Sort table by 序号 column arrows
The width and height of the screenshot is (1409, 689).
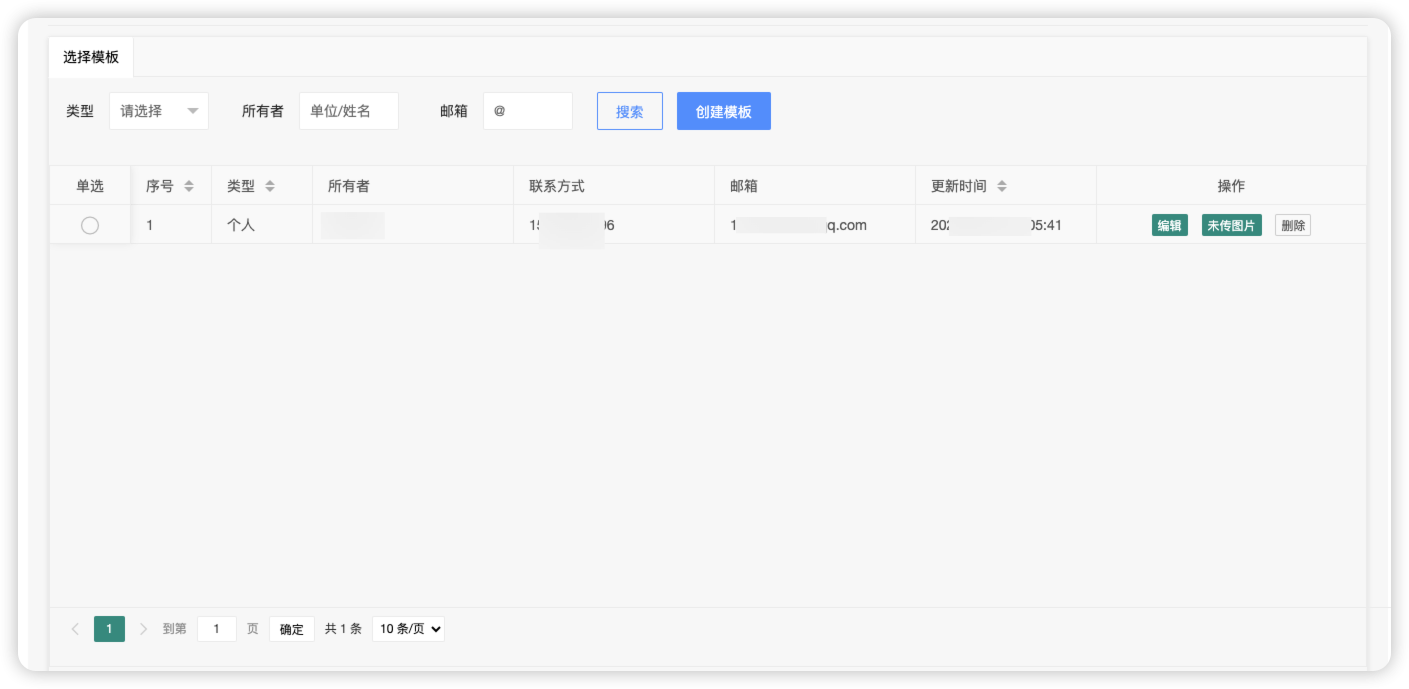tap(189, 186)
